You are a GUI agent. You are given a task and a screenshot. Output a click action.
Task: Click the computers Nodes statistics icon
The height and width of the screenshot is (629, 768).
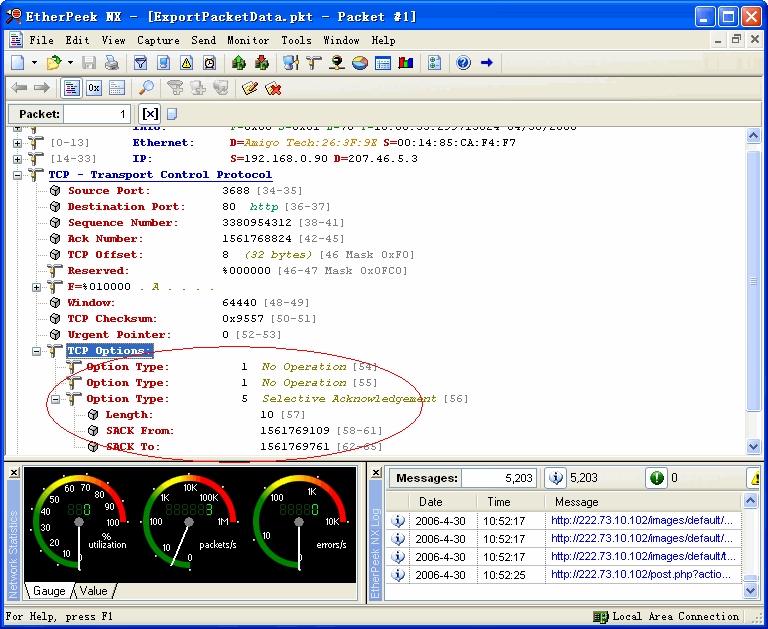(x=291, y=63)
